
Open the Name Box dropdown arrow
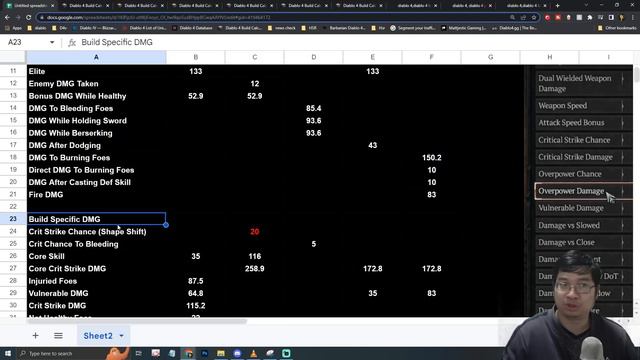click(52, 42)
